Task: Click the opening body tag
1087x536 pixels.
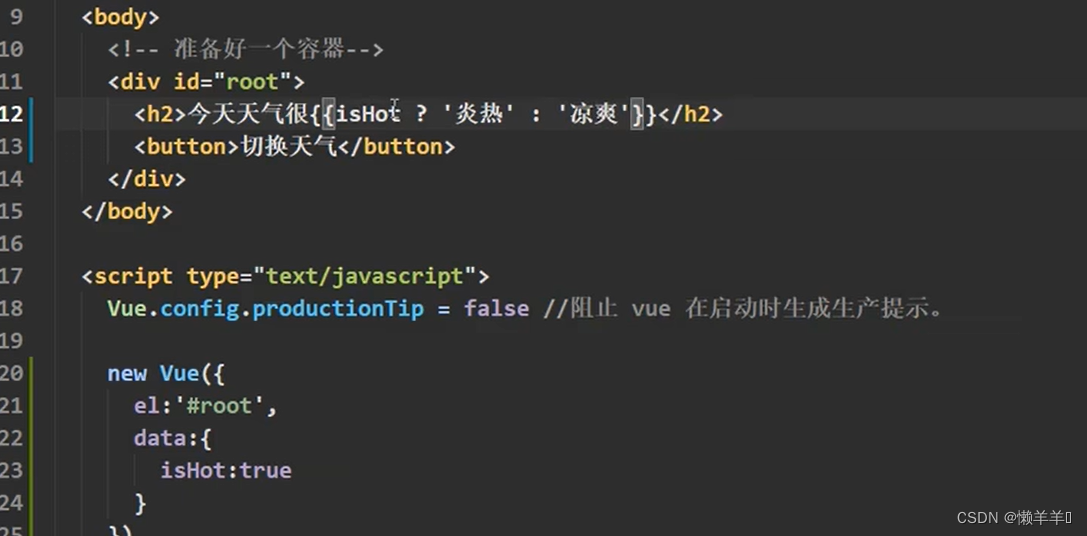Action: pos(120,17)
